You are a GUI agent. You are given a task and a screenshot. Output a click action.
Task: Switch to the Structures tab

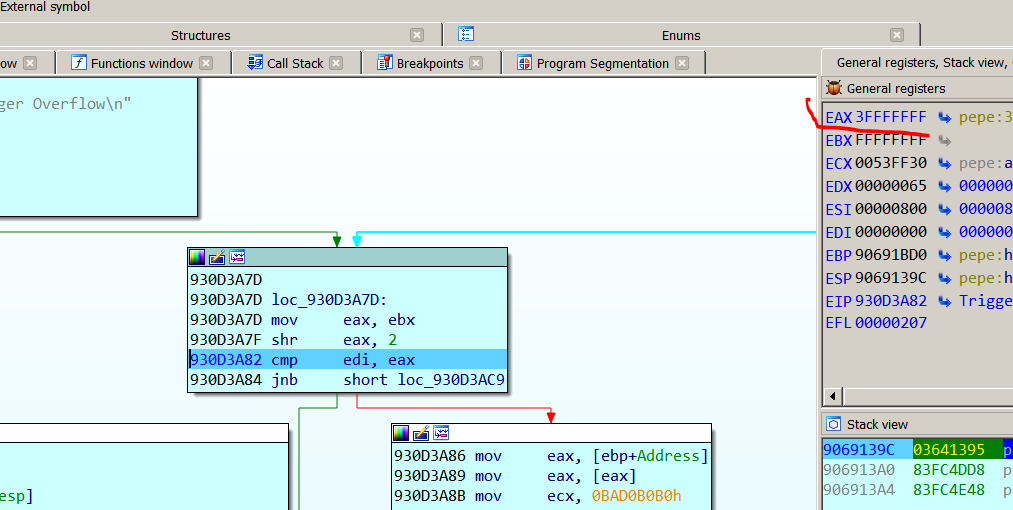(200, 35)
